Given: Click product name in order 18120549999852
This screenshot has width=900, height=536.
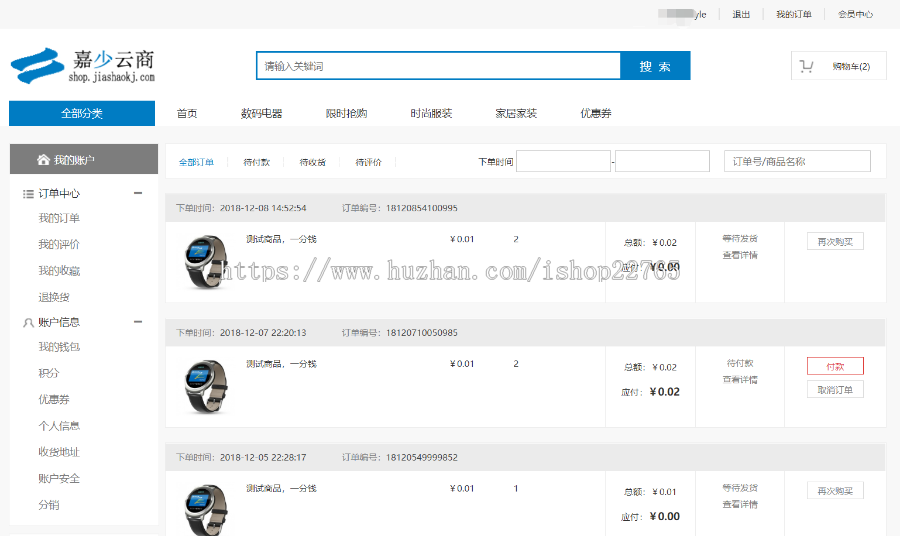Looking at the screenshot, I should (x=281, y=488).
